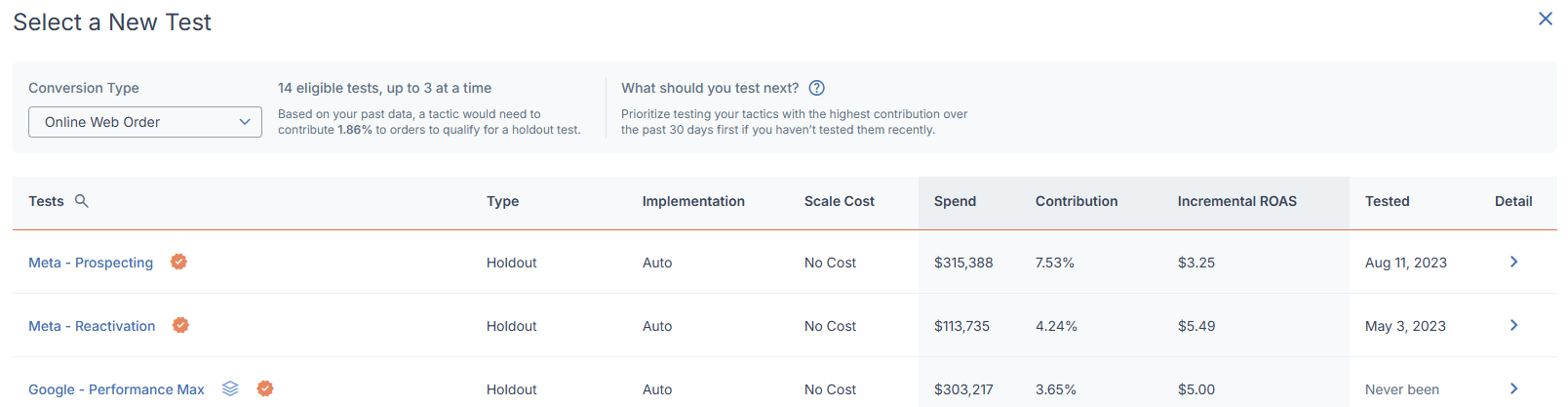Screen dimensions: 1568x407
Task: Open the Meta - Prospecting test link
Action: [x=91, y=263]
